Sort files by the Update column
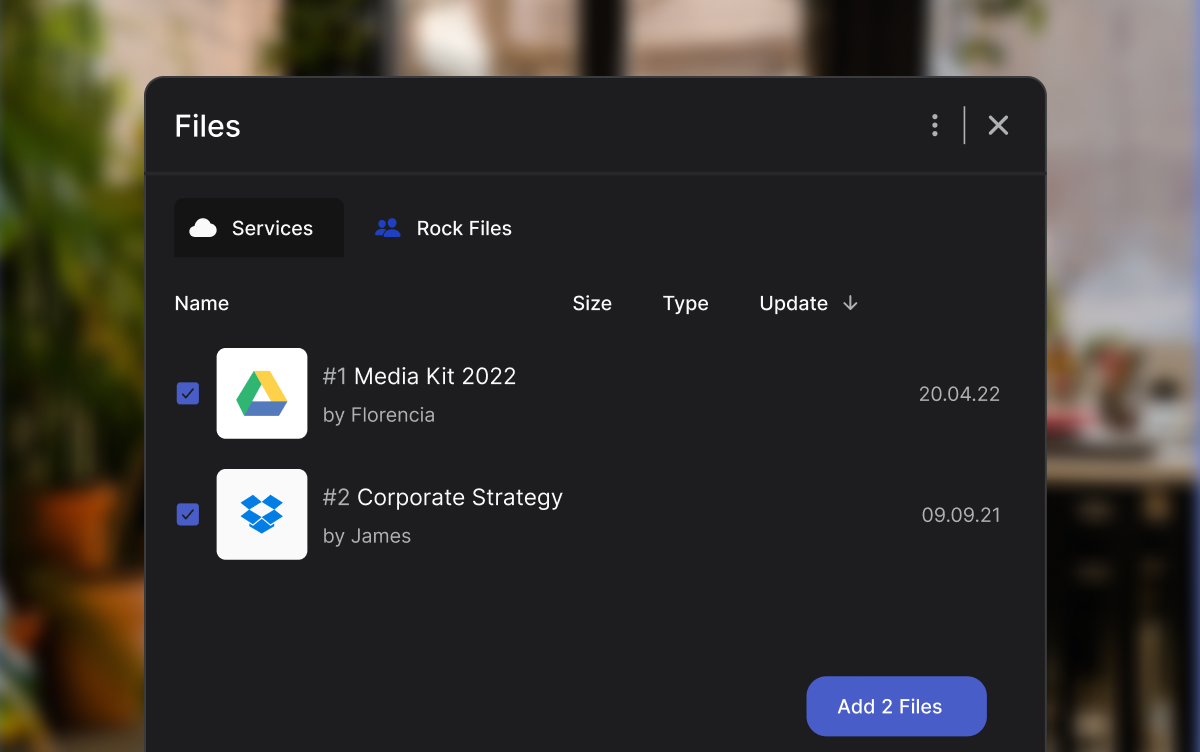 [x=793, y=303]
